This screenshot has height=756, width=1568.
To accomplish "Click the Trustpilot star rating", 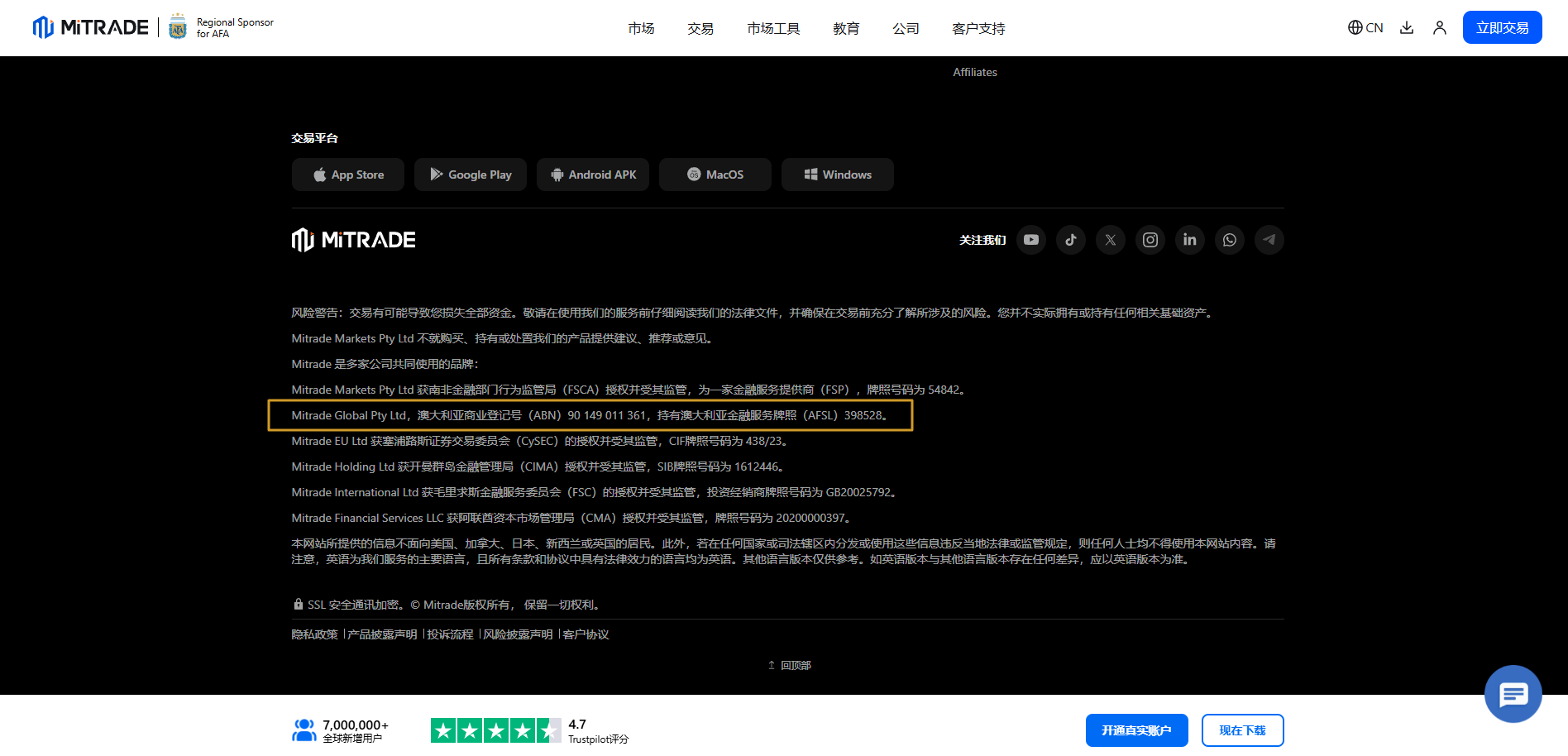I will tap(495, 730).
